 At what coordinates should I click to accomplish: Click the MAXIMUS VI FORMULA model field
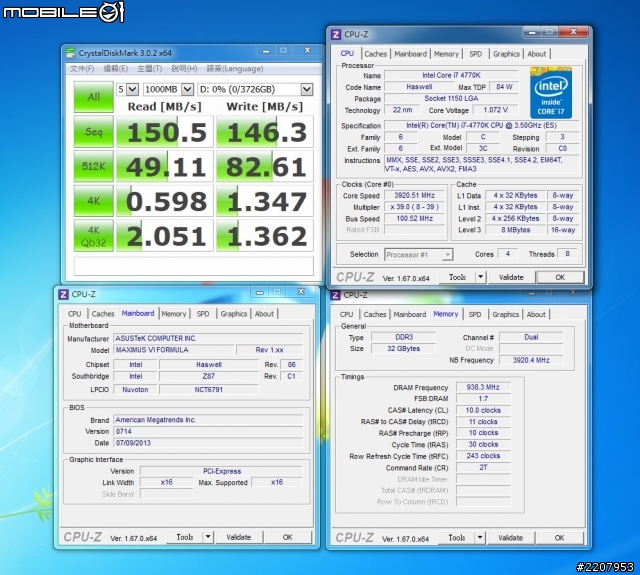[x=174, y=350]
